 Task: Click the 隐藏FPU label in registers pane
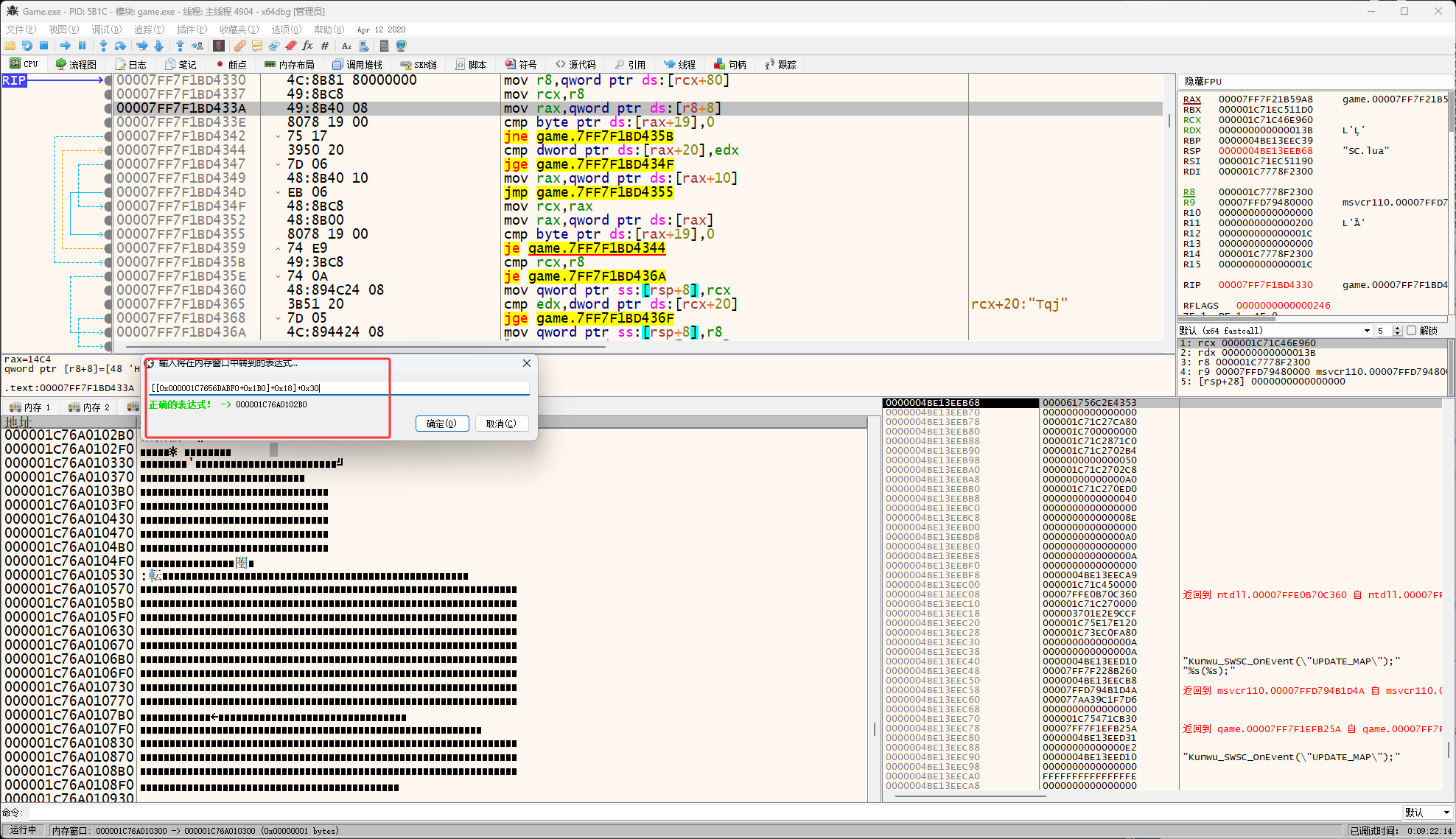tap(1203, 81)
